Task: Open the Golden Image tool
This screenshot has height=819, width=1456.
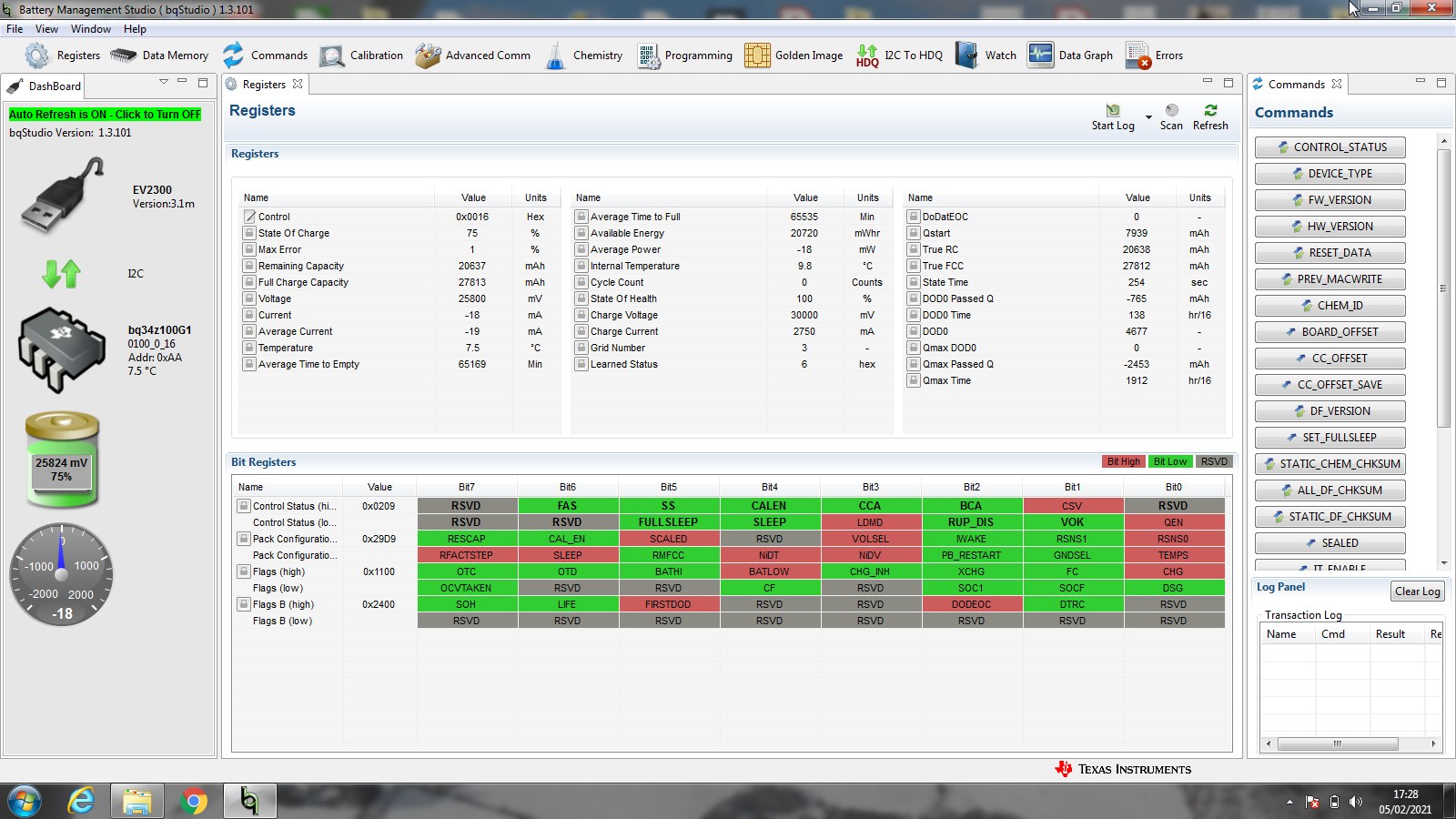Action: point(794,56)
